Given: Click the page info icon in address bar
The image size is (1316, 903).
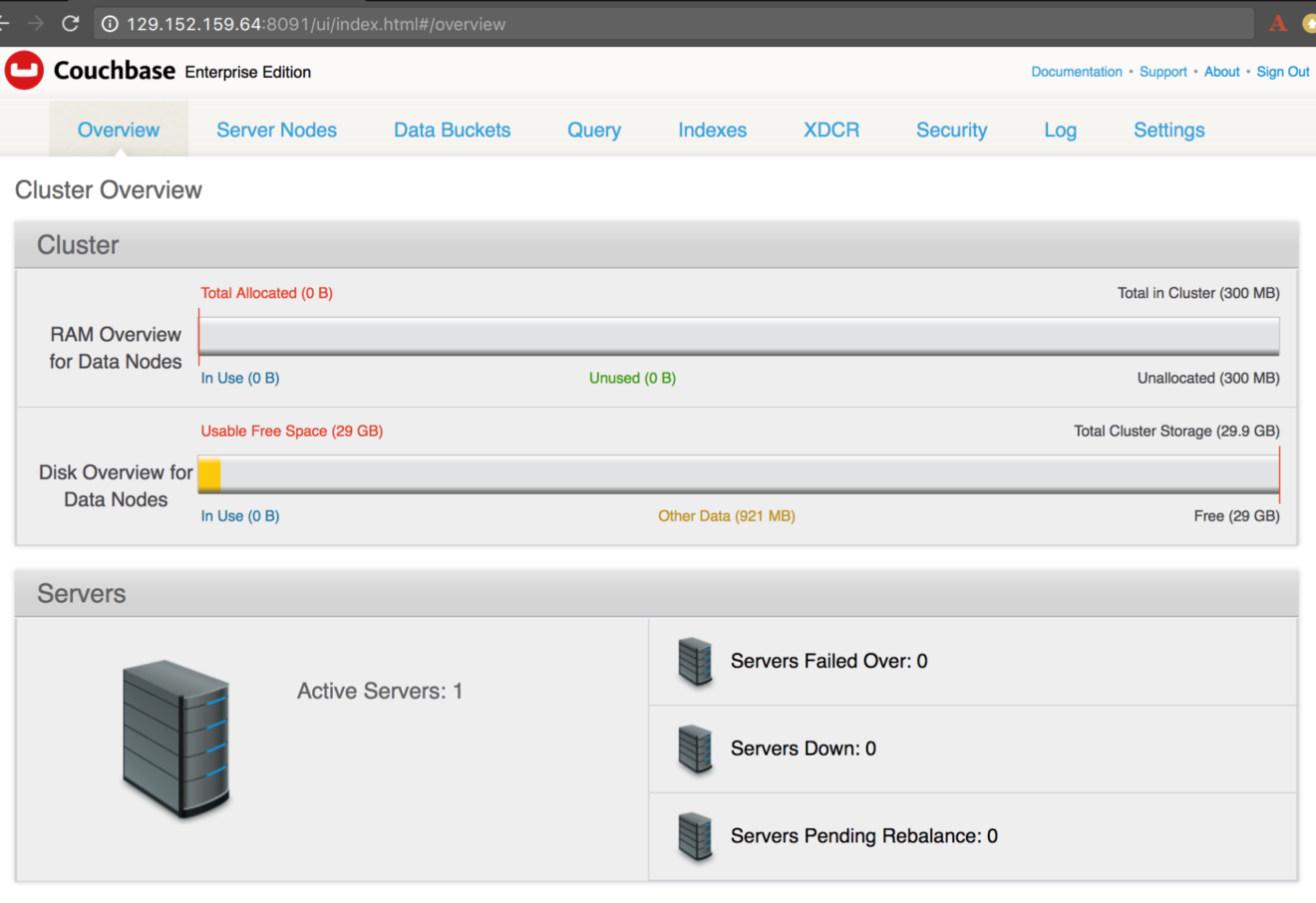Looking at the screenshot, I should pos(110,24).
